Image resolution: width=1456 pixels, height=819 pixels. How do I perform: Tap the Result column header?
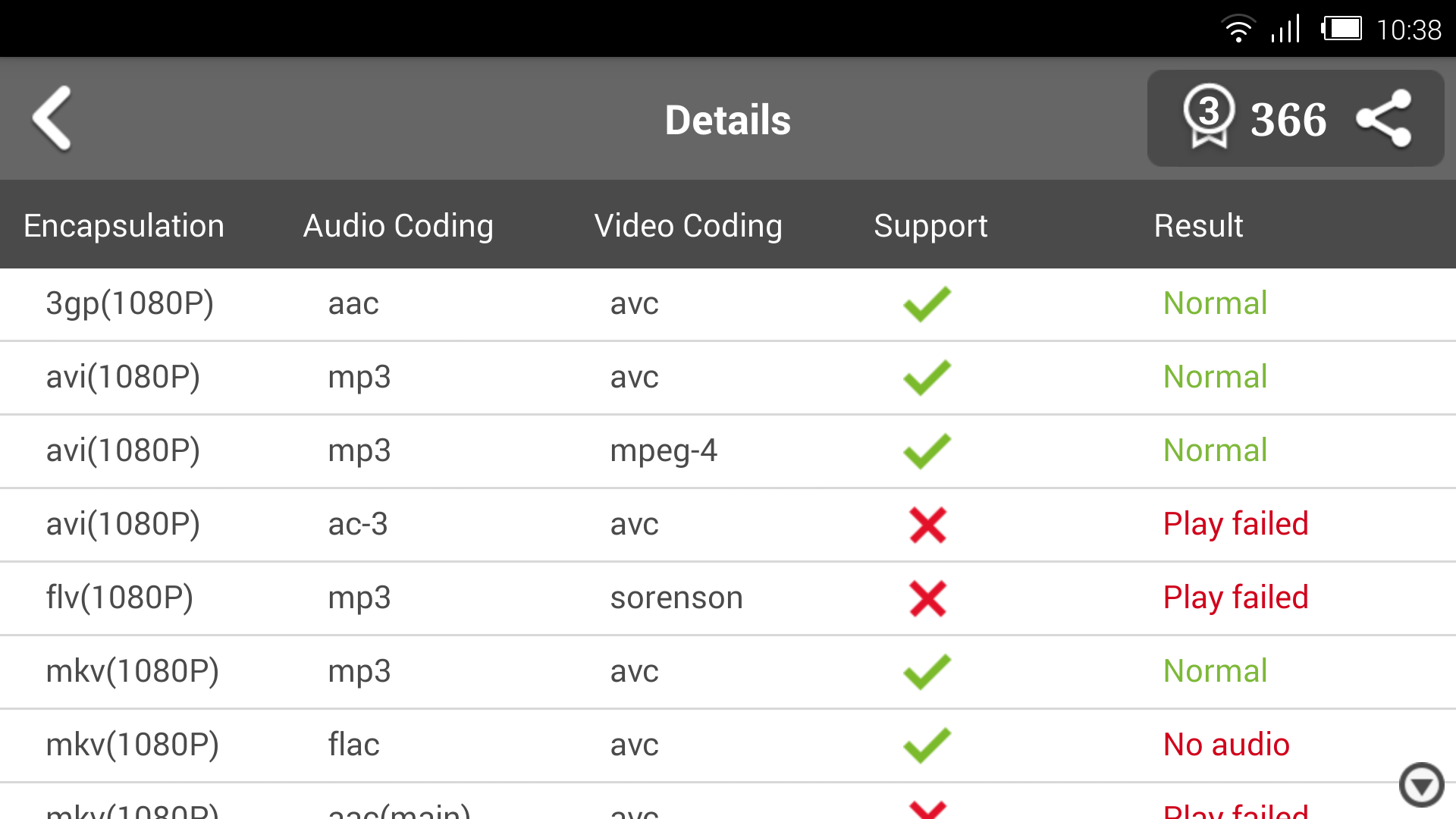click(1198, 226)
